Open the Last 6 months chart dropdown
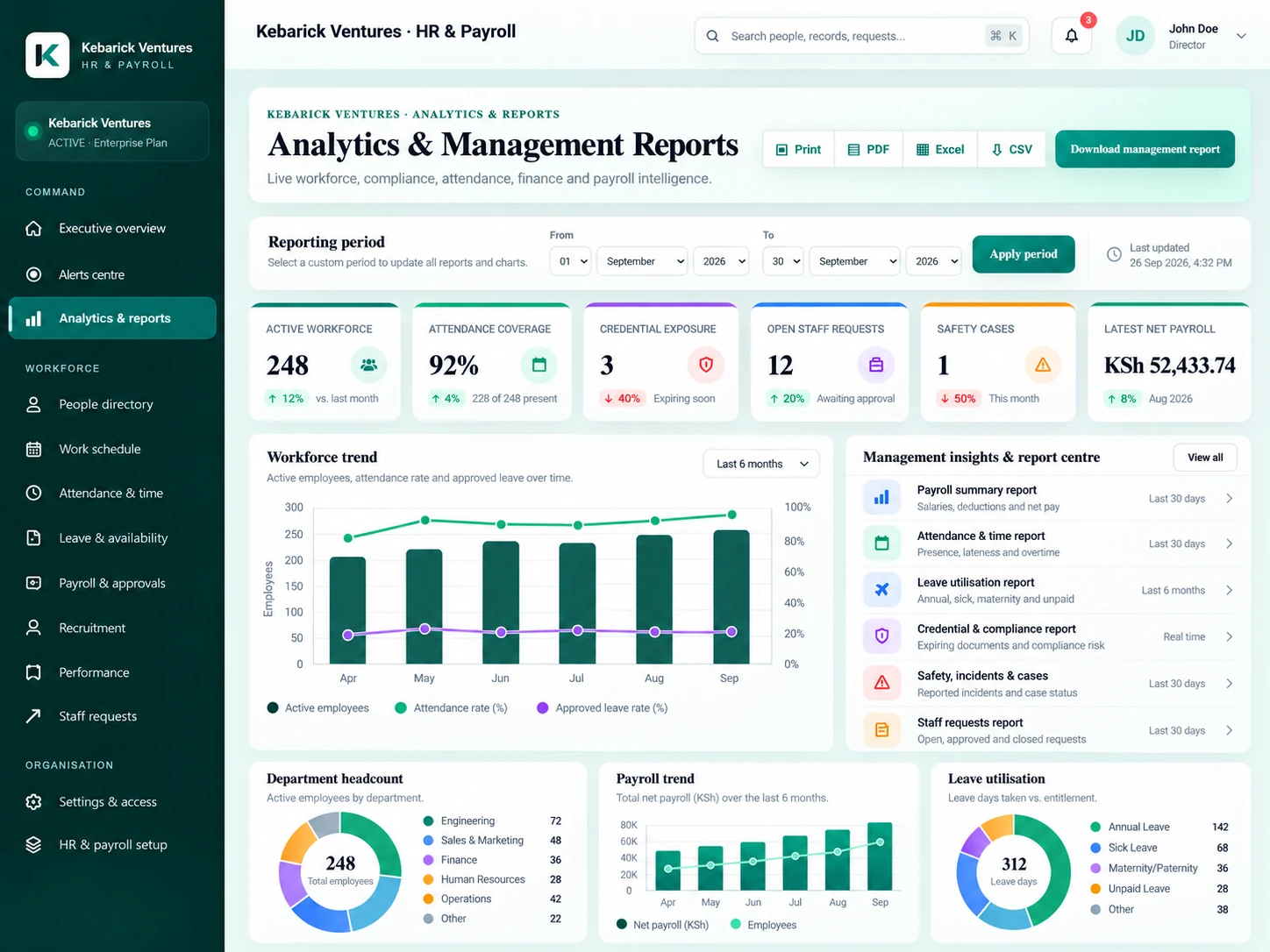Screen dimensions: 1270x952 pyautogui.click(x=761, y=464)
